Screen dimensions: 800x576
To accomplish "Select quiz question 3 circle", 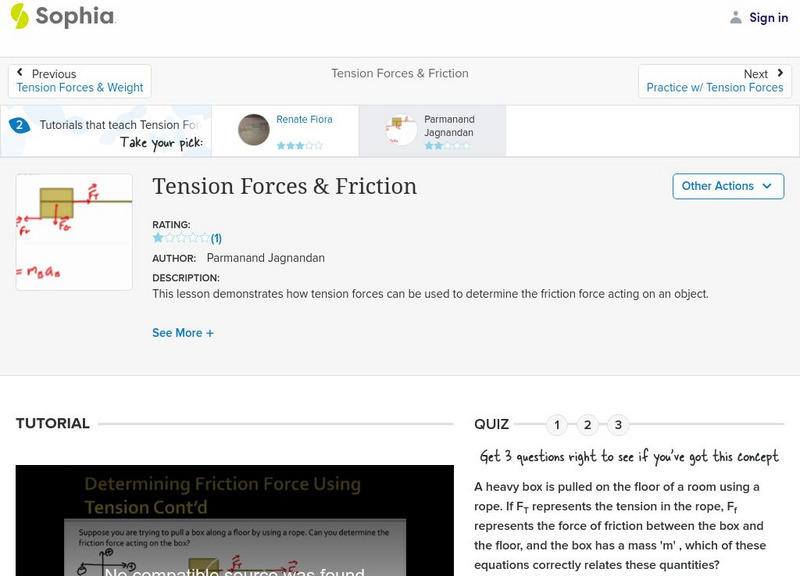I will click(618, 424).
